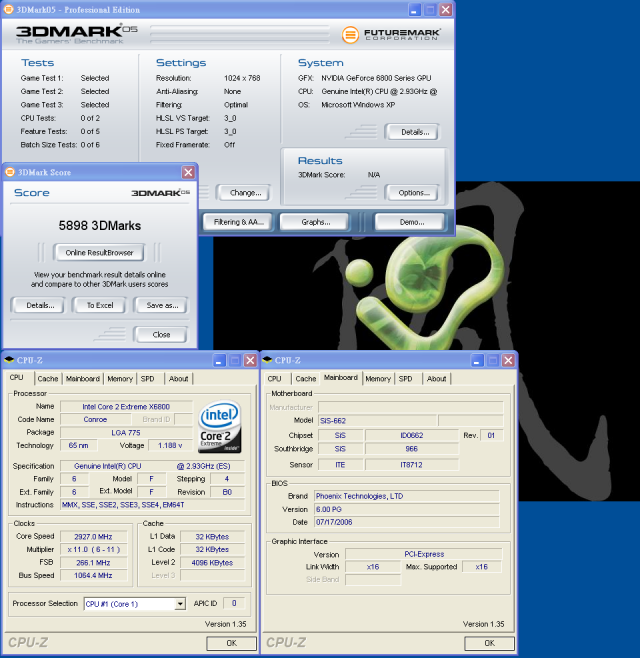Viewport: 640px width, 658px height.
Task: Minimize the left CPU-Z window
Action: (x=219, y=360)
